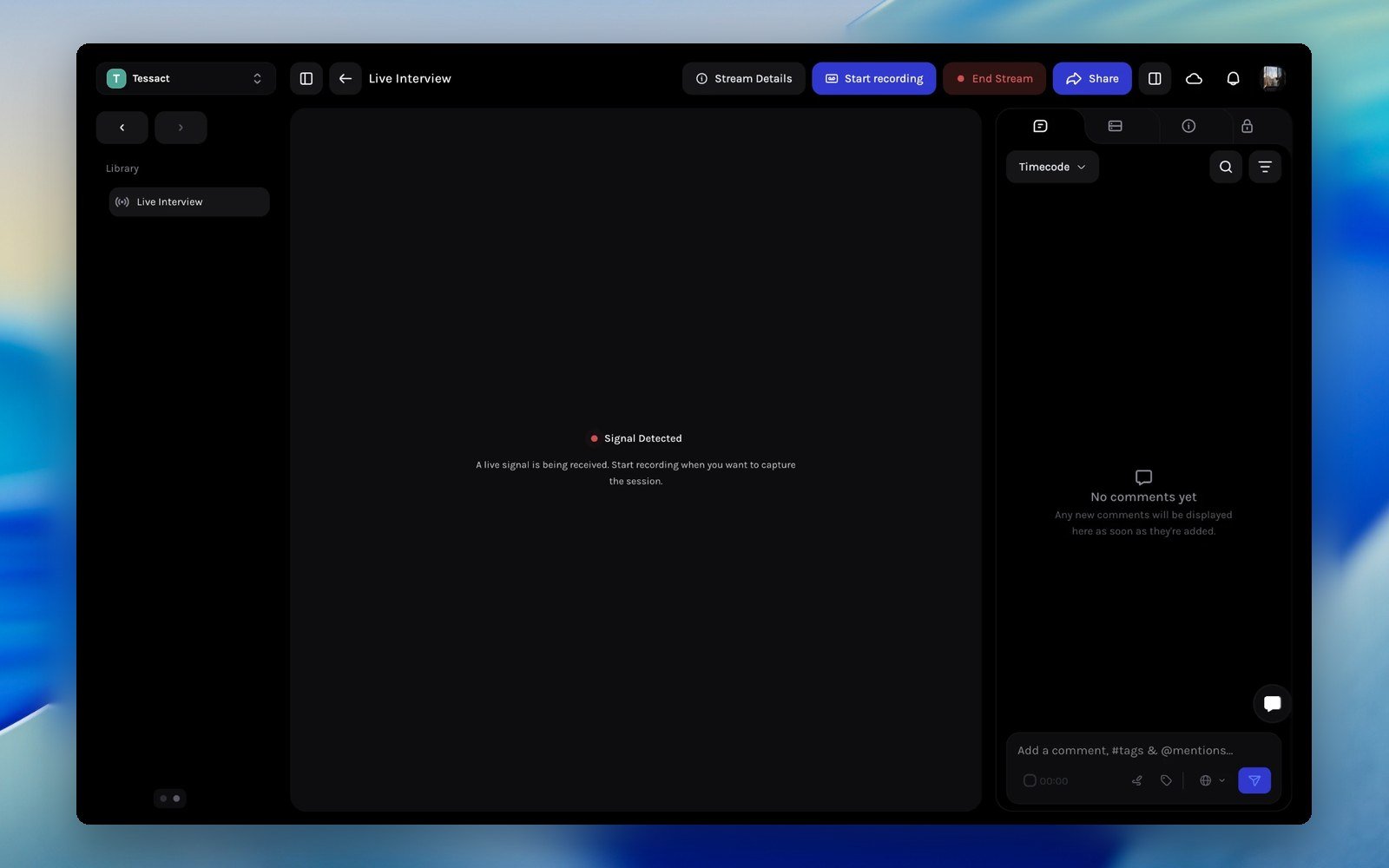Screen dimensions: 1389x868
Task: Share the live stream
Action: 1092,78
